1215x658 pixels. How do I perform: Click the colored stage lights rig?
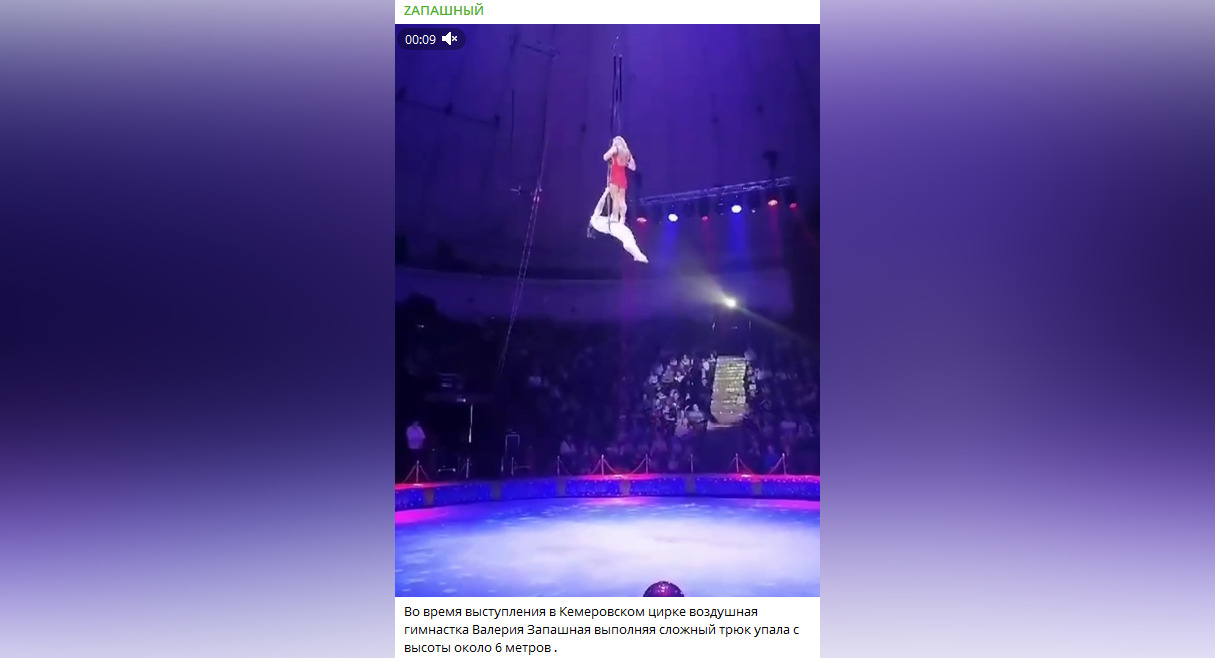tap(715, 200)
